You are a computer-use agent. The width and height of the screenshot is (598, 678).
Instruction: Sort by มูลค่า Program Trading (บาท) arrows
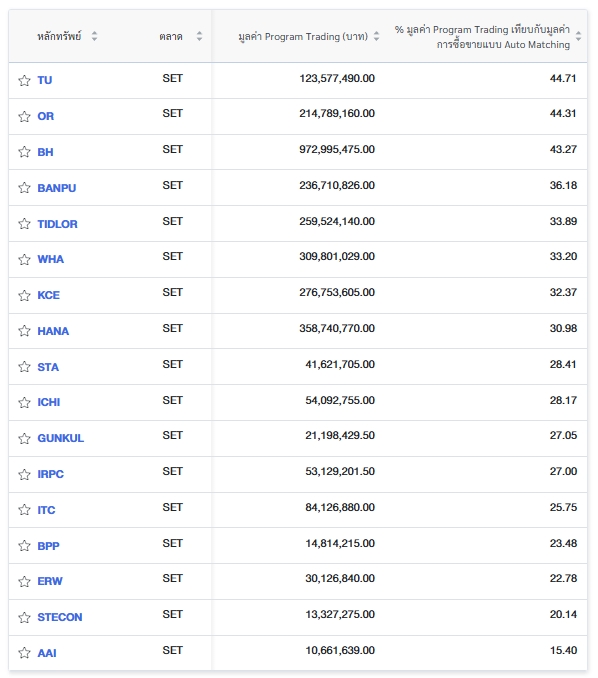tap(376, 36)
